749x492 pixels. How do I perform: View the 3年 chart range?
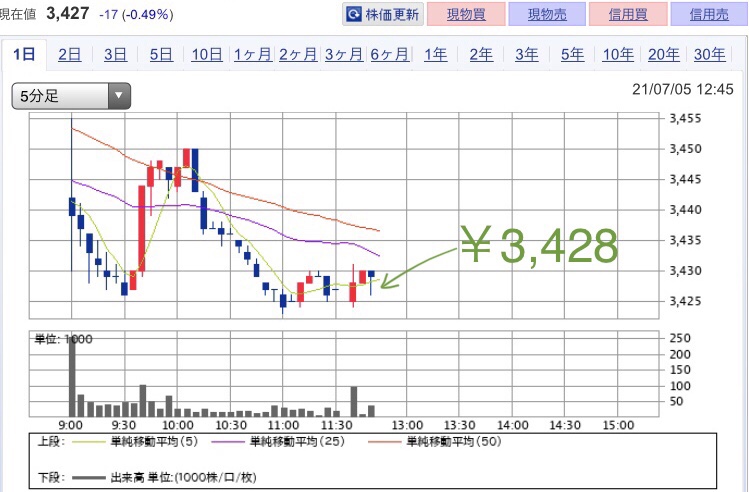point(527,54)
